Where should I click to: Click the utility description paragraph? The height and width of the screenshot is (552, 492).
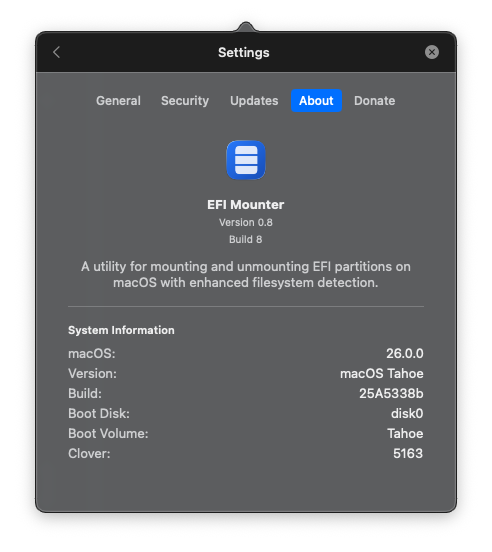pos(246,275)
